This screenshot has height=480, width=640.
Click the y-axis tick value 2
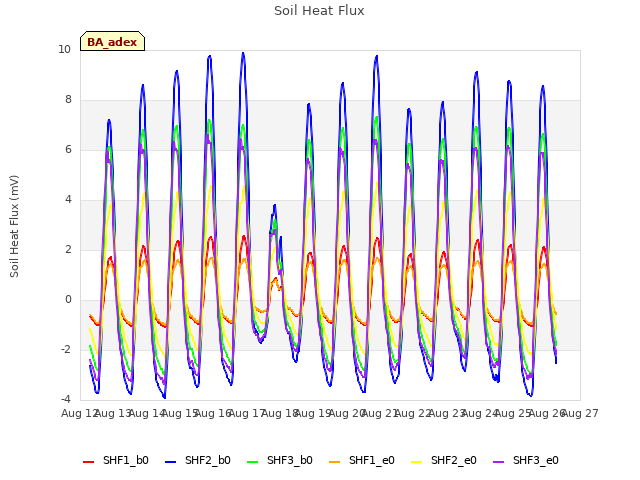click(68, 250)
